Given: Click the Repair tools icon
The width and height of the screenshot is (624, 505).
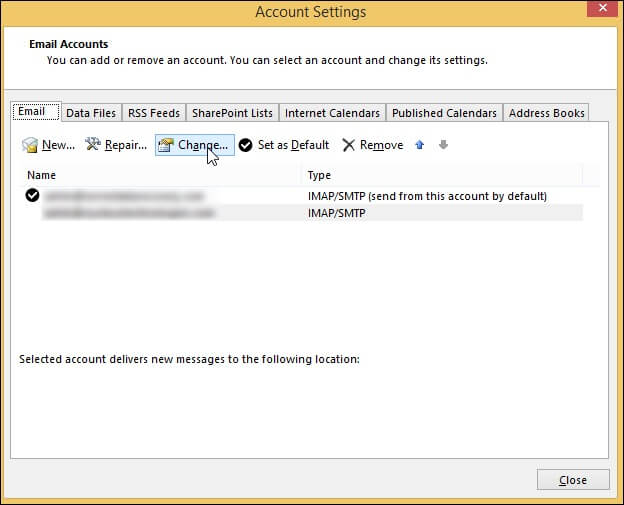Looking at the screenshot, I should [93, 145].
